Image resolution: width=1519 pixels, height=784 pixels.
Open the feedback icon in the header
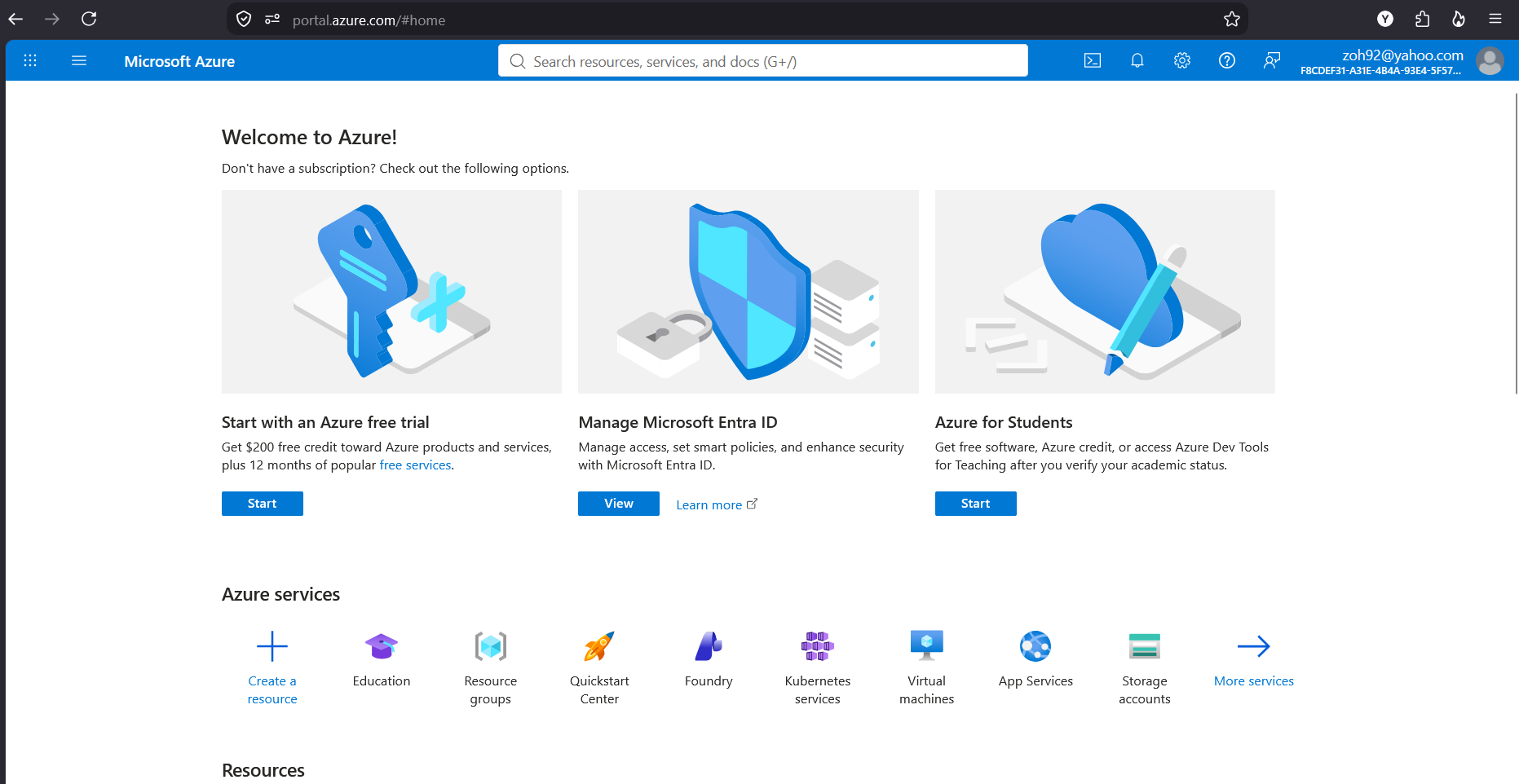[x=1272, y=60]
